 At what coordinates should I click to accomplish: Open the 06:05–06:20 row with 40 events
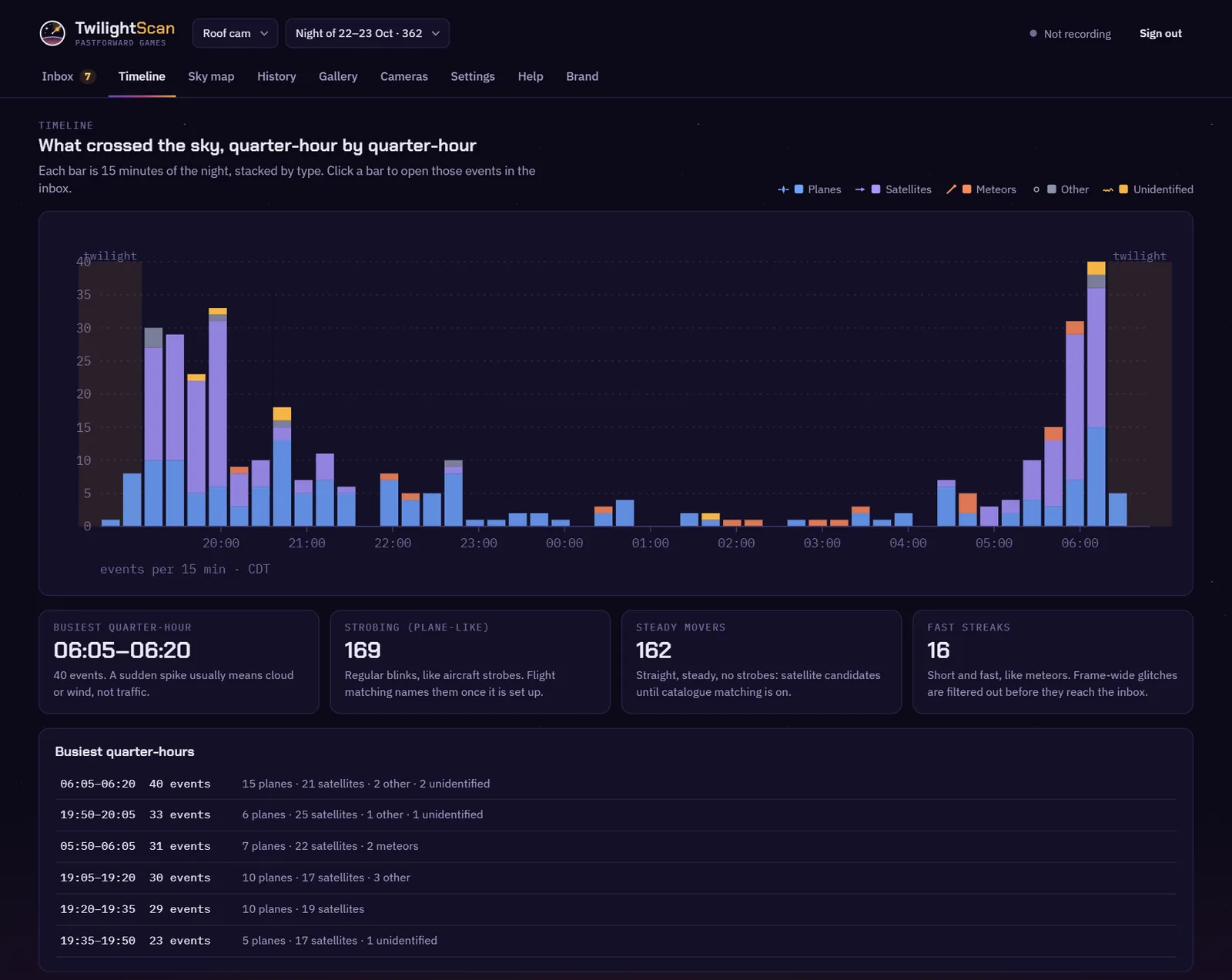click(616, 784)
